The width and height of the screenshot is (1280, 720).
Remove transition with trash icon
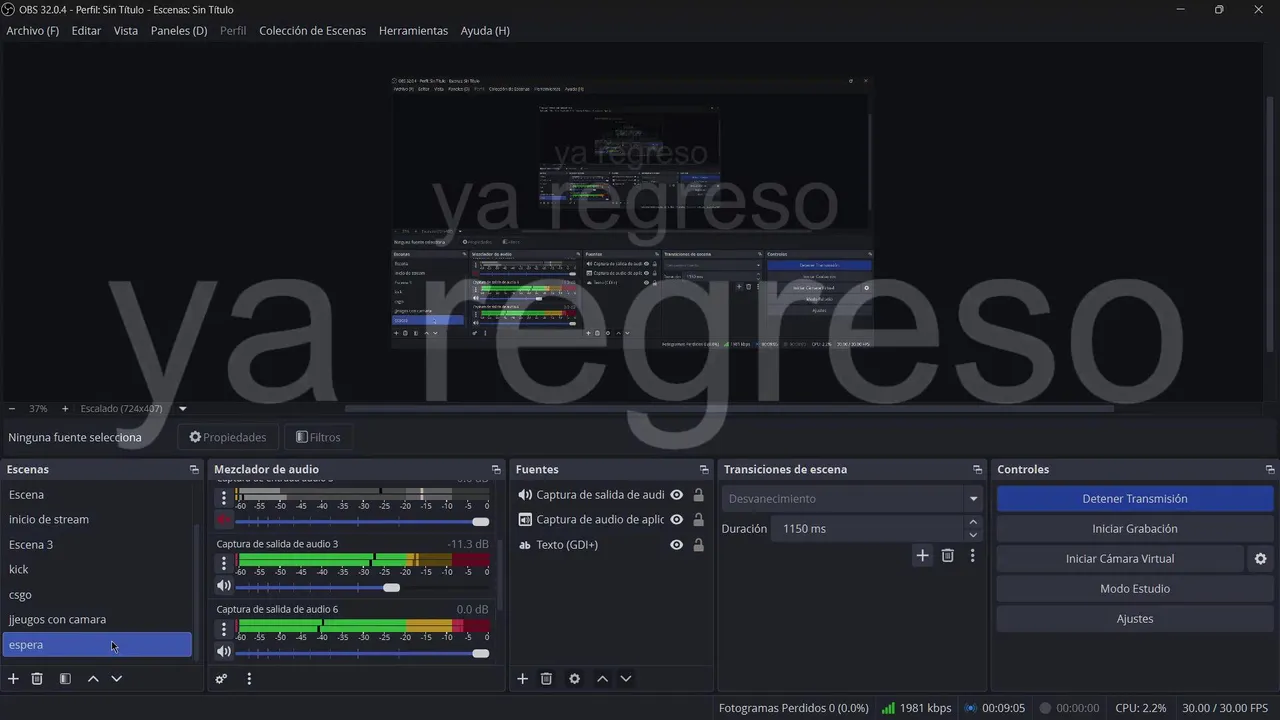click(948, 556)
